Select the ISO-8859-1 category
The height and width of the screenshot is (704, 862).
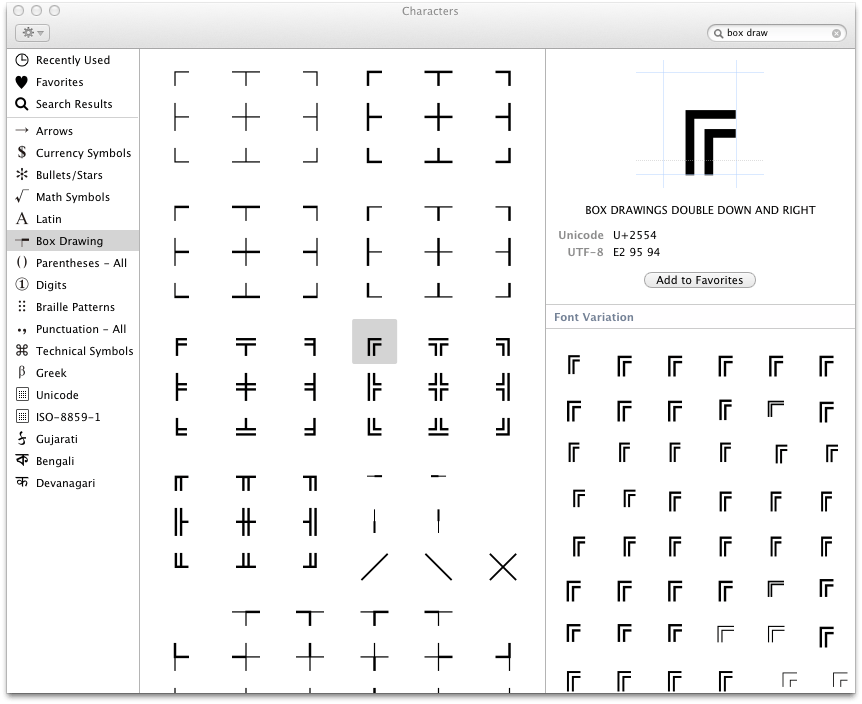pos(73,417)
